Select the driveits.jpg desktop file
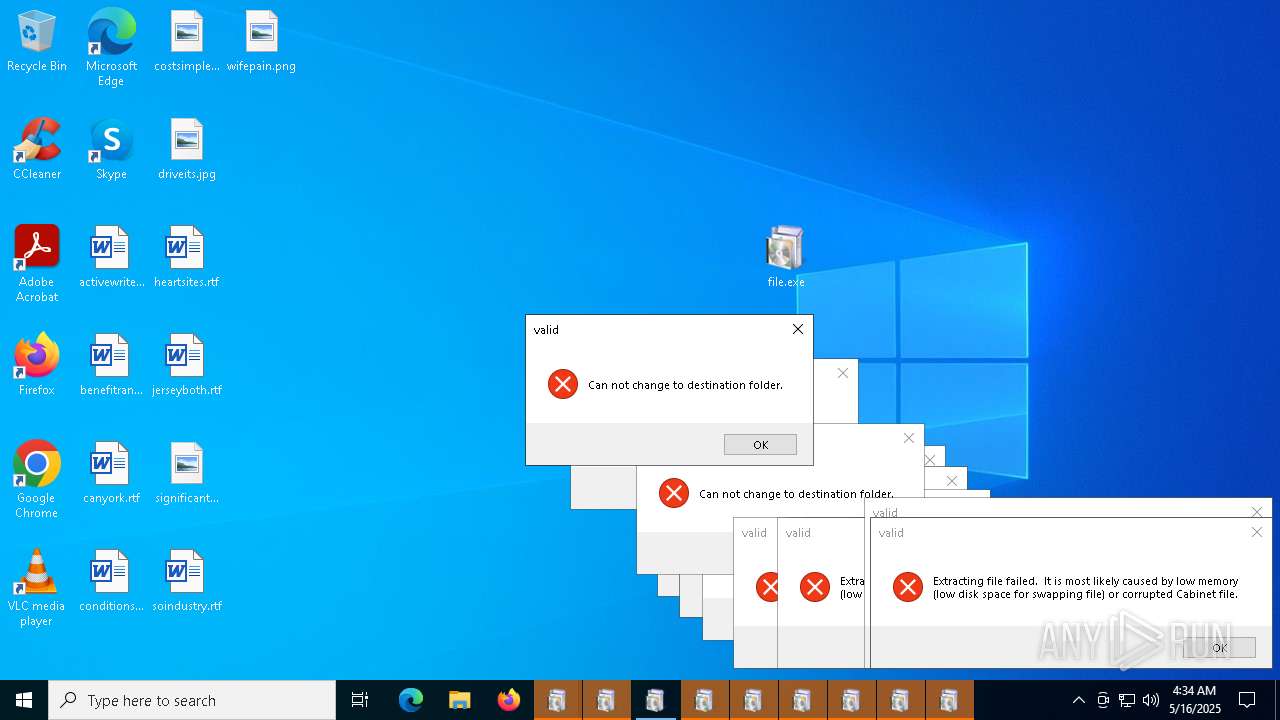Screen dimensions: 1280x720 187,150
